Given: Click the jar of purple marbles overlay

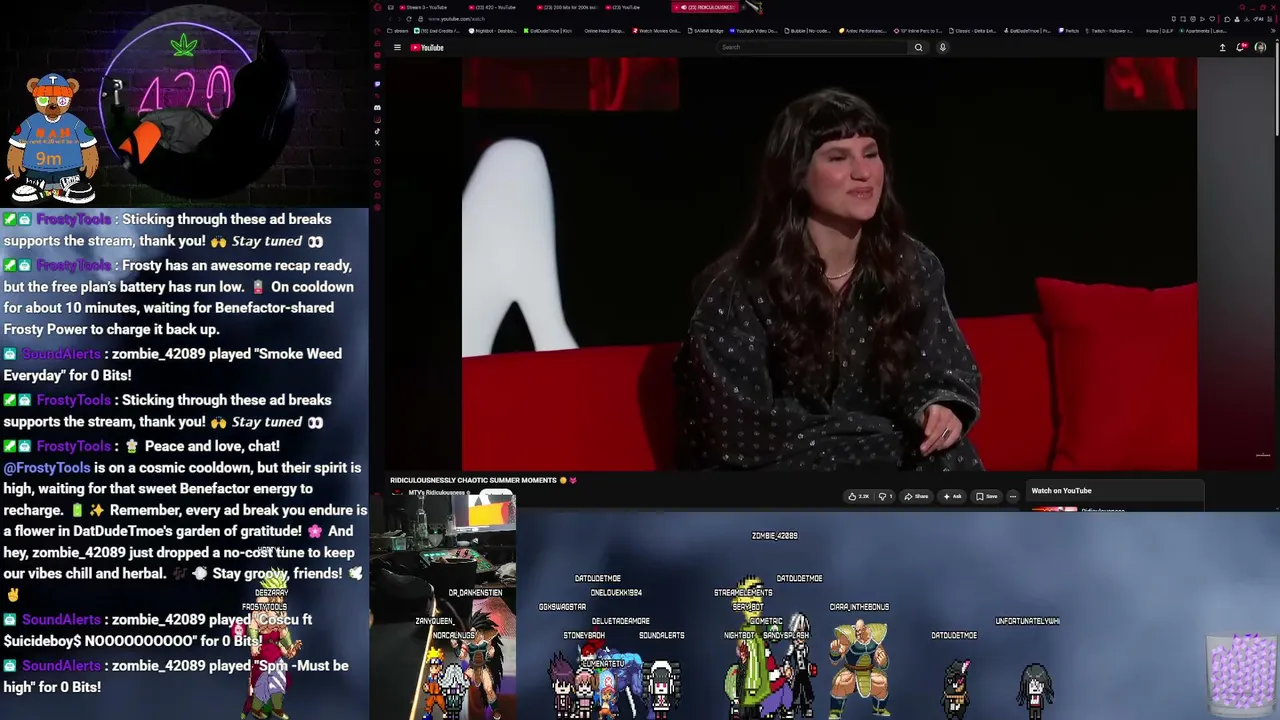Looking at the screenshot, I should pyautogui.click(x=1240, y=673).
